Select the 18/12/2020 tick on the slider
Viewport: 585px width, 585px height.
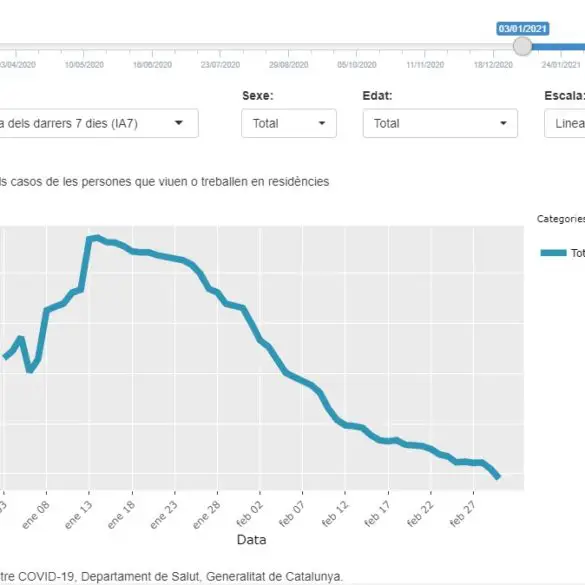click(493, 65)
